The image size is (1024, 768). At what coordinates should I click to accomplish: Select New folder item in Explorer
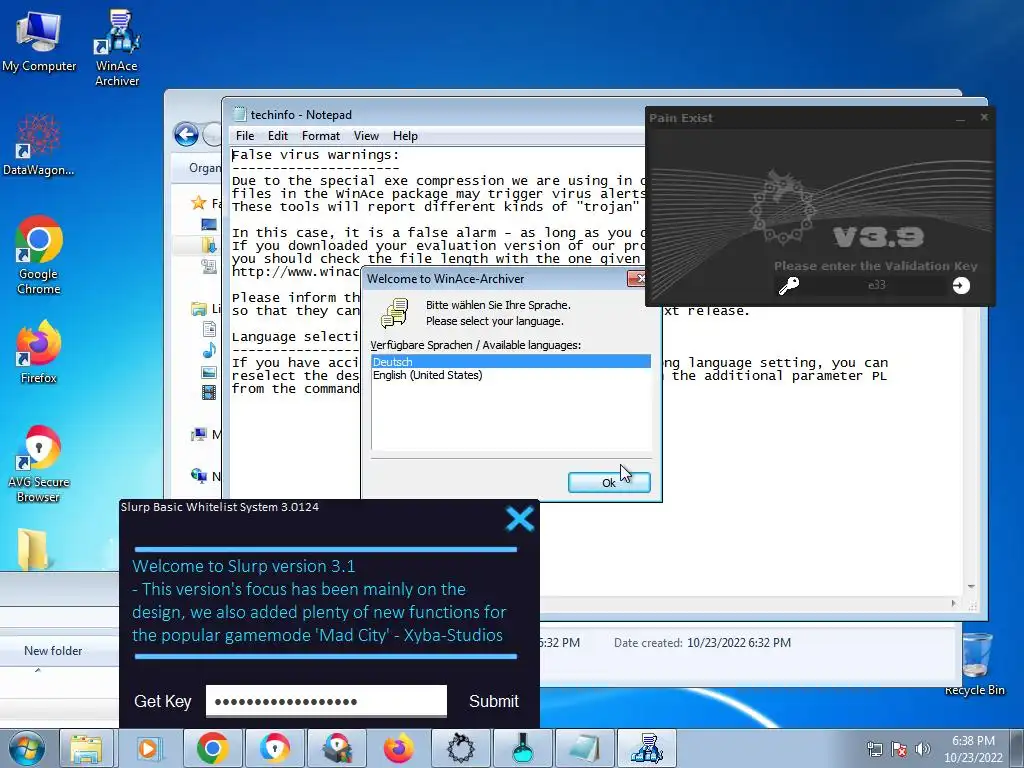(53, 651)
